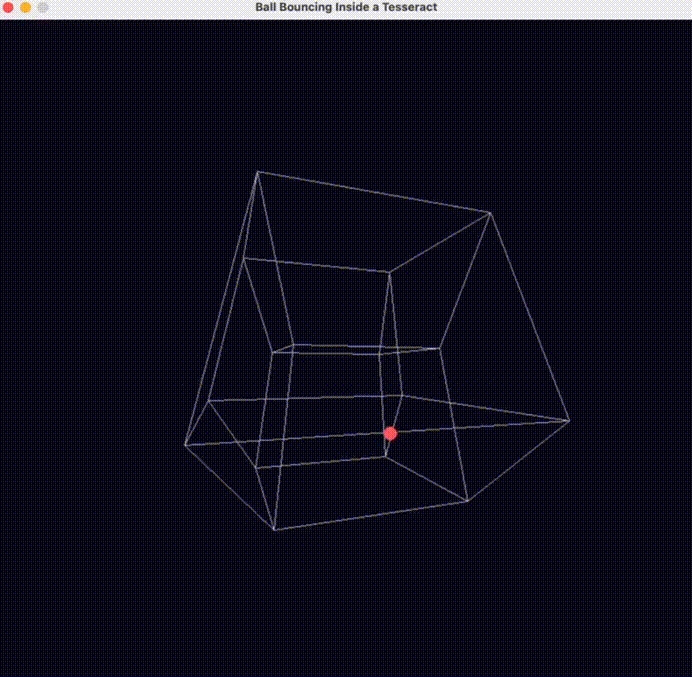The image size is (692, 677).
Task: Minimize the window using yellow button
Action: pos(26,7)
